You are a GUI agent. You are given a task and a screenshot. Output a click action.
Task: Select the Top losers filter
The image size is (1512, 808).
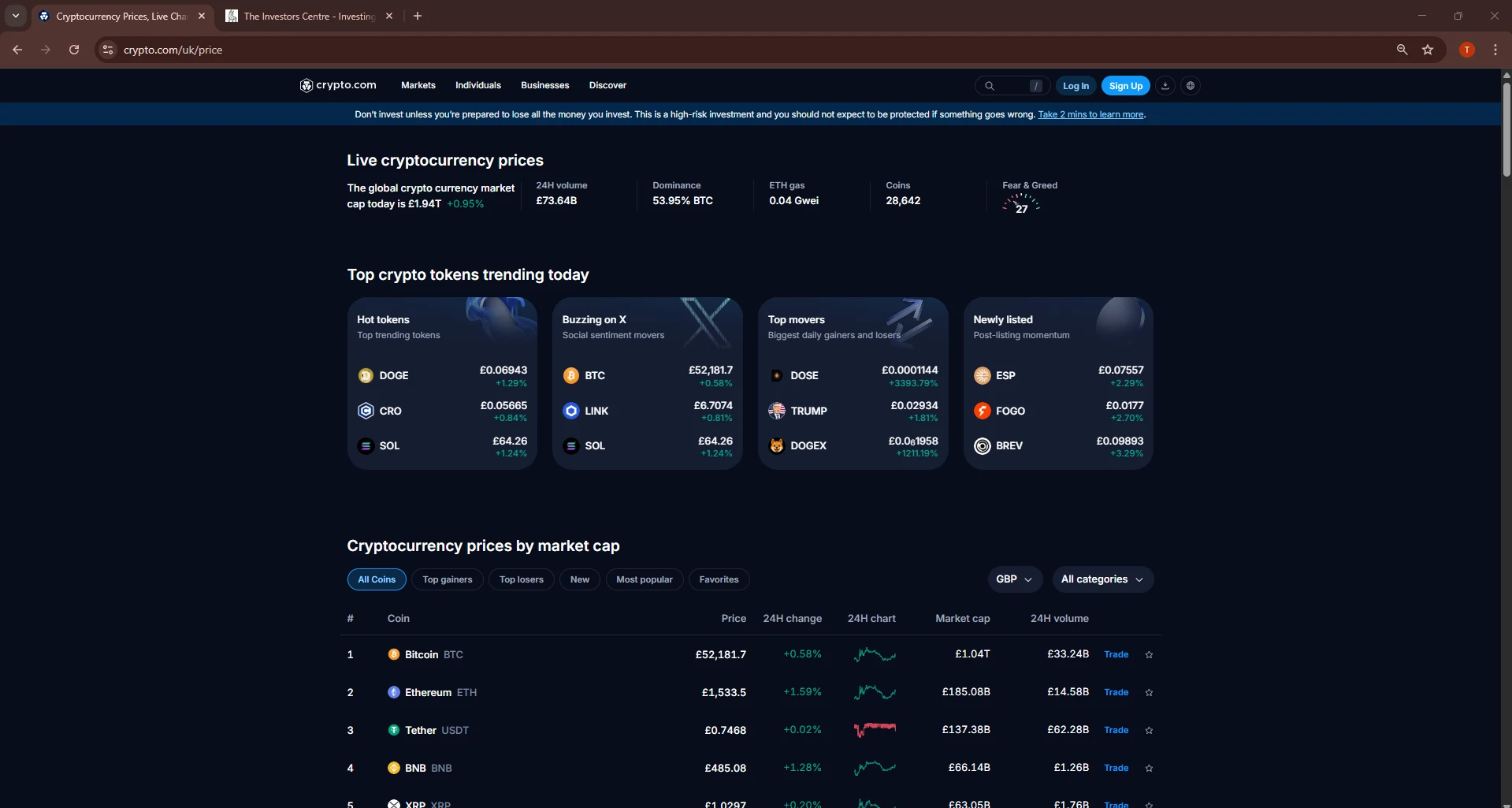522,579
